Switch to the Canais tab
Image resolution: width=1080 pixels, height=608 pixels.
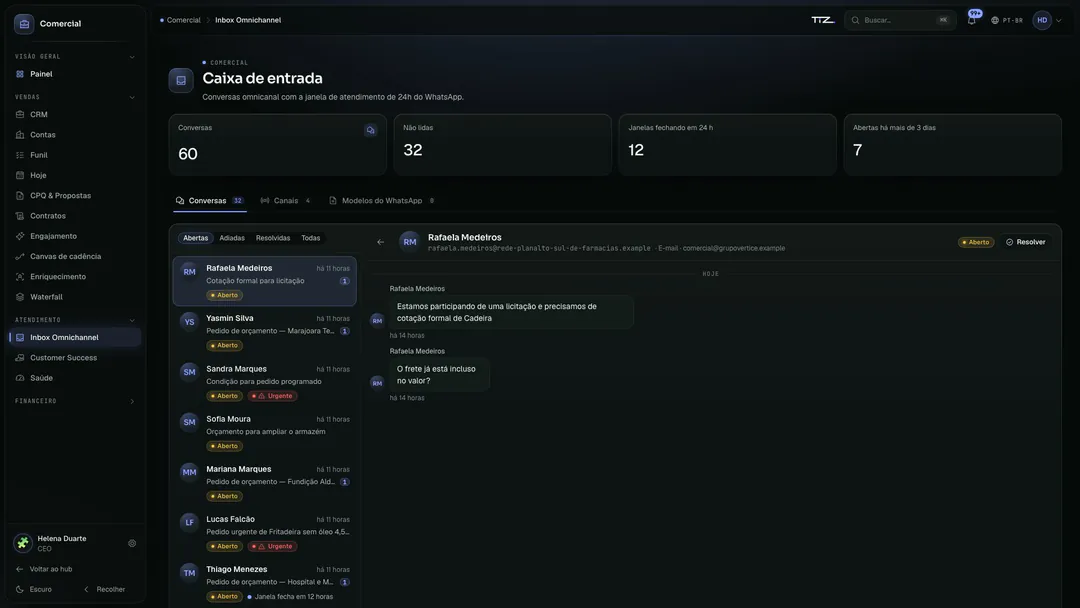(x=285, y=201)
